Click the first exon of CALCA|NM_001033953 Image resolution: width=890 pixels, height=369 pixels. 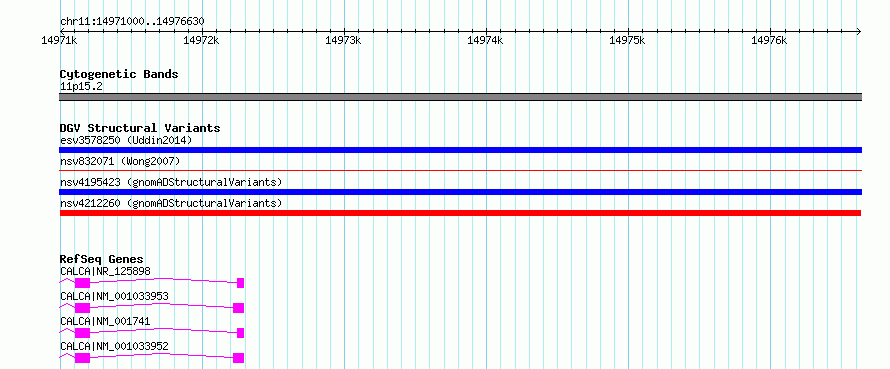82,308
